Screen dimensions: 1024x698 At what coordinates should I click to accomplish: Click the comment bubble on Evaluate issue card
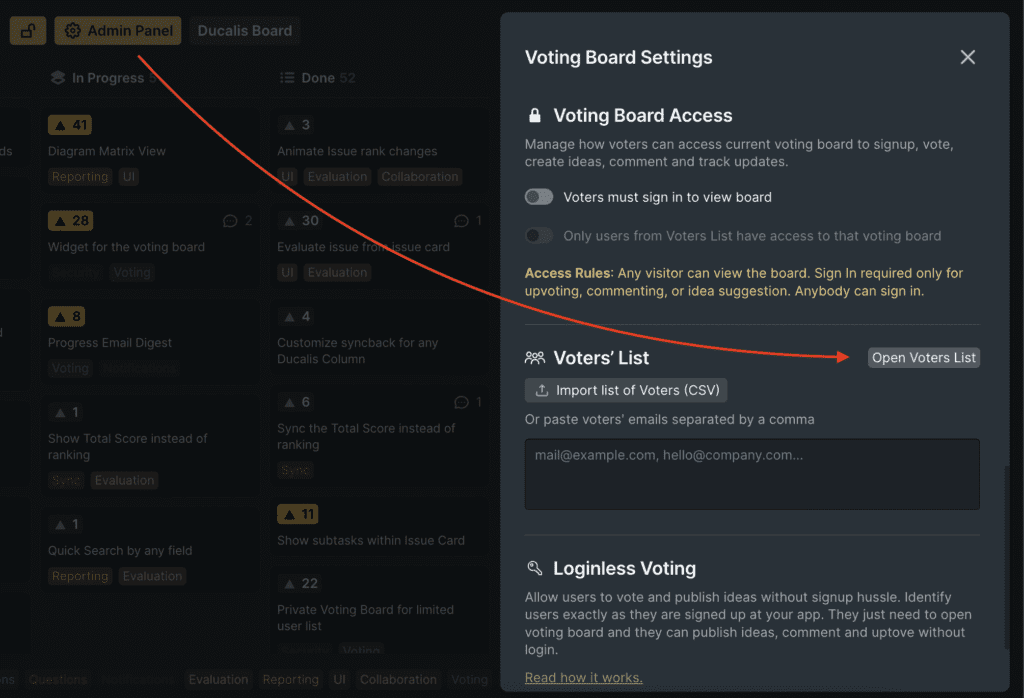pyautogui.click(x=461, y=221)
